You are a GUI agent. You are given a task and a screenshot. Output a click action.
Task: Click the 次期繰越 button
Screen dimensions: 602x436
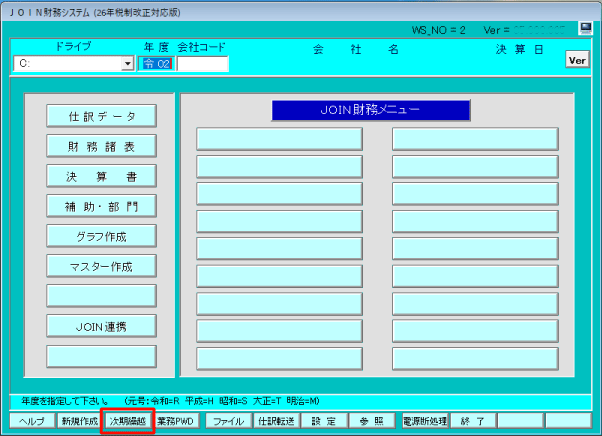128,421
